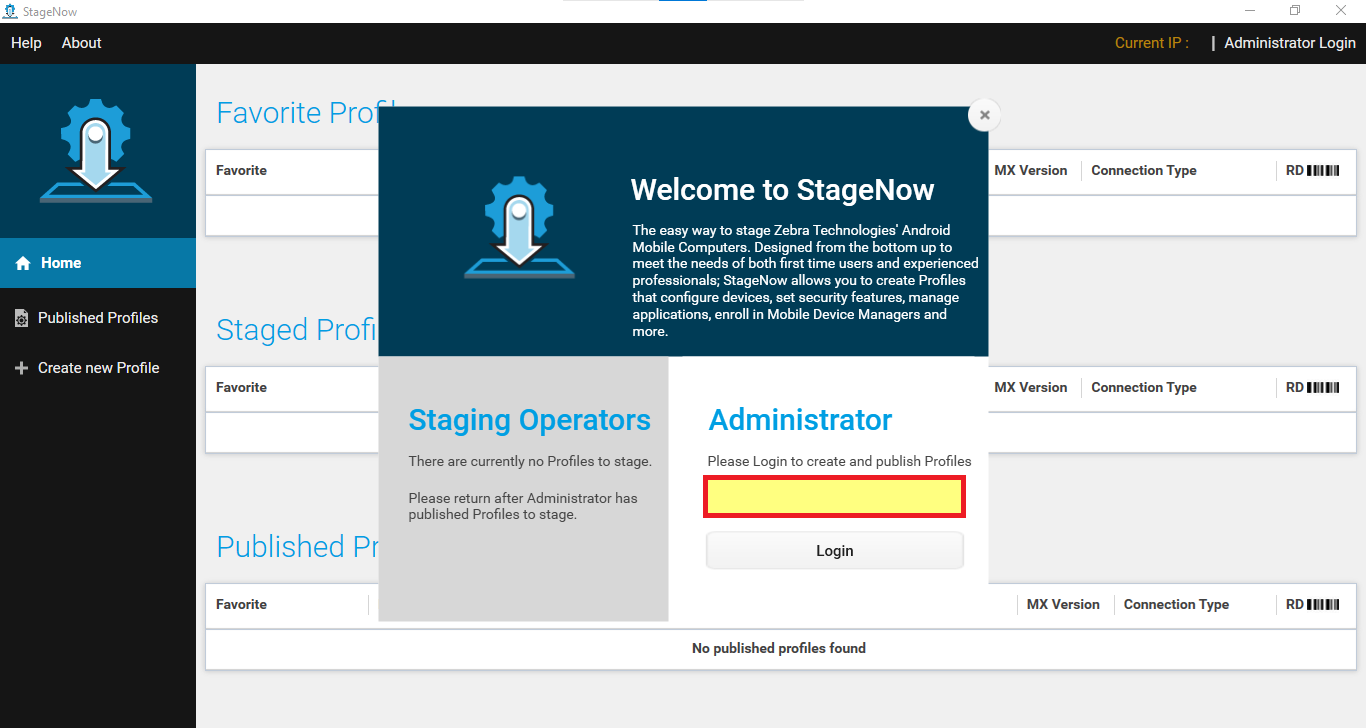Click the MX Version header in Favorite Profiles table
The height and width of the screenshot is (728, 1366).
(x=1030, y=170)
